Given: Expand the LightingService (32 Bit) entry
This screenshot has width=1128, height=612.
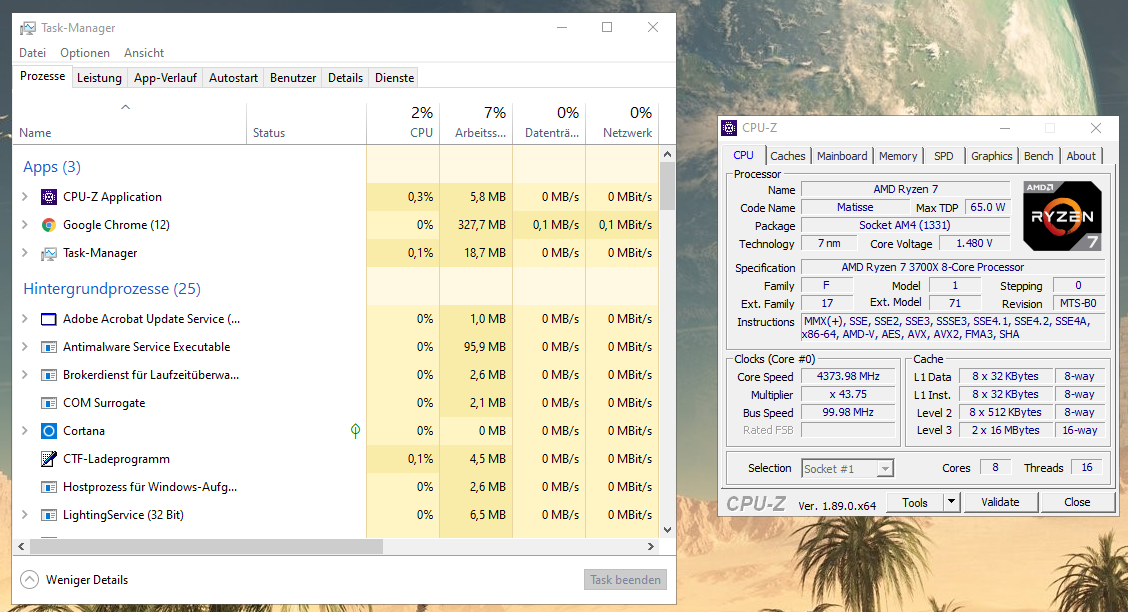Looking at the screenshot, I should (x=24, y=516).
